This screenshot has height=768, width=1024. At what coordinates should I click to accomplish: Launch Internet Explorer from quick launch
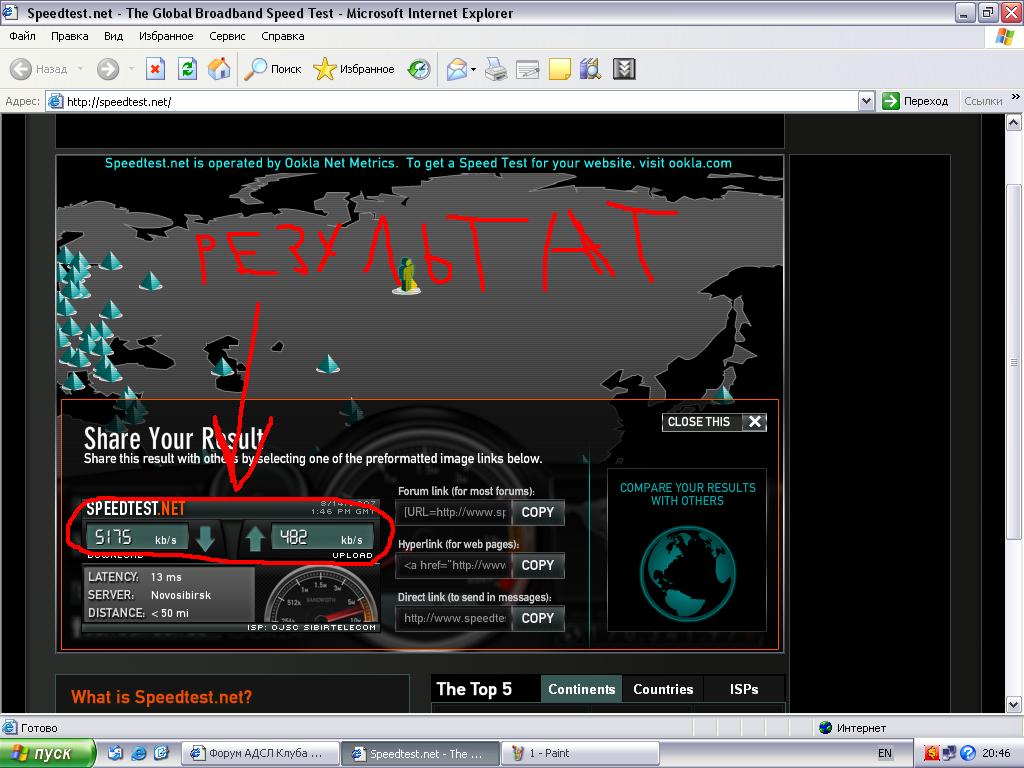click(138, 753)
